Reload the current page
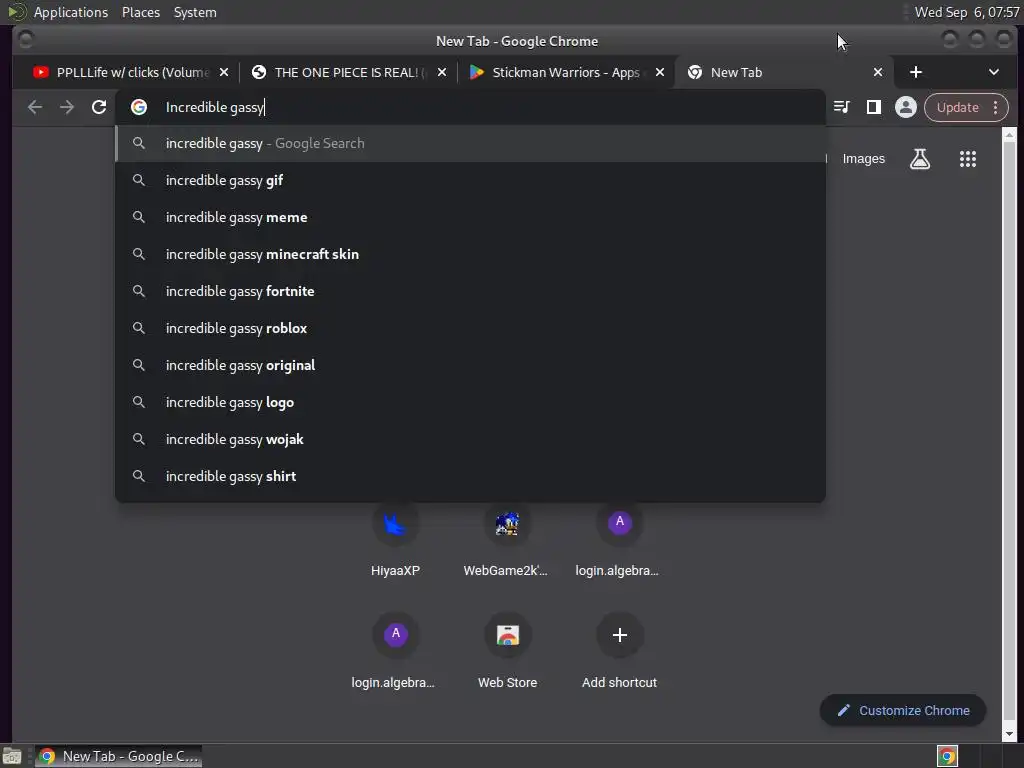The width and height of the screenshot is (1024, 768). (x=99, y=107)
